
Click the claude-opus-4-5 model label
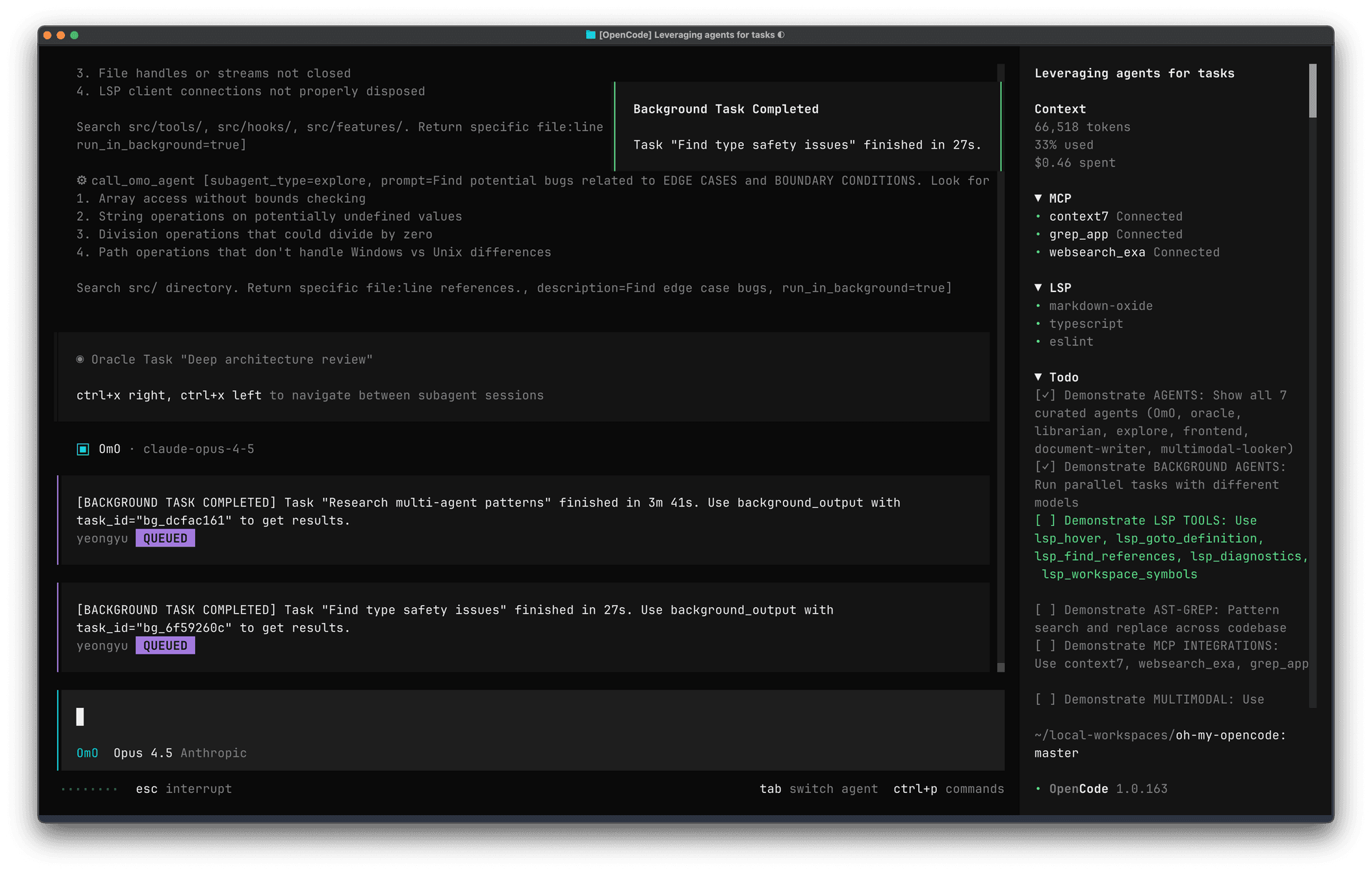tap(199, 449)
